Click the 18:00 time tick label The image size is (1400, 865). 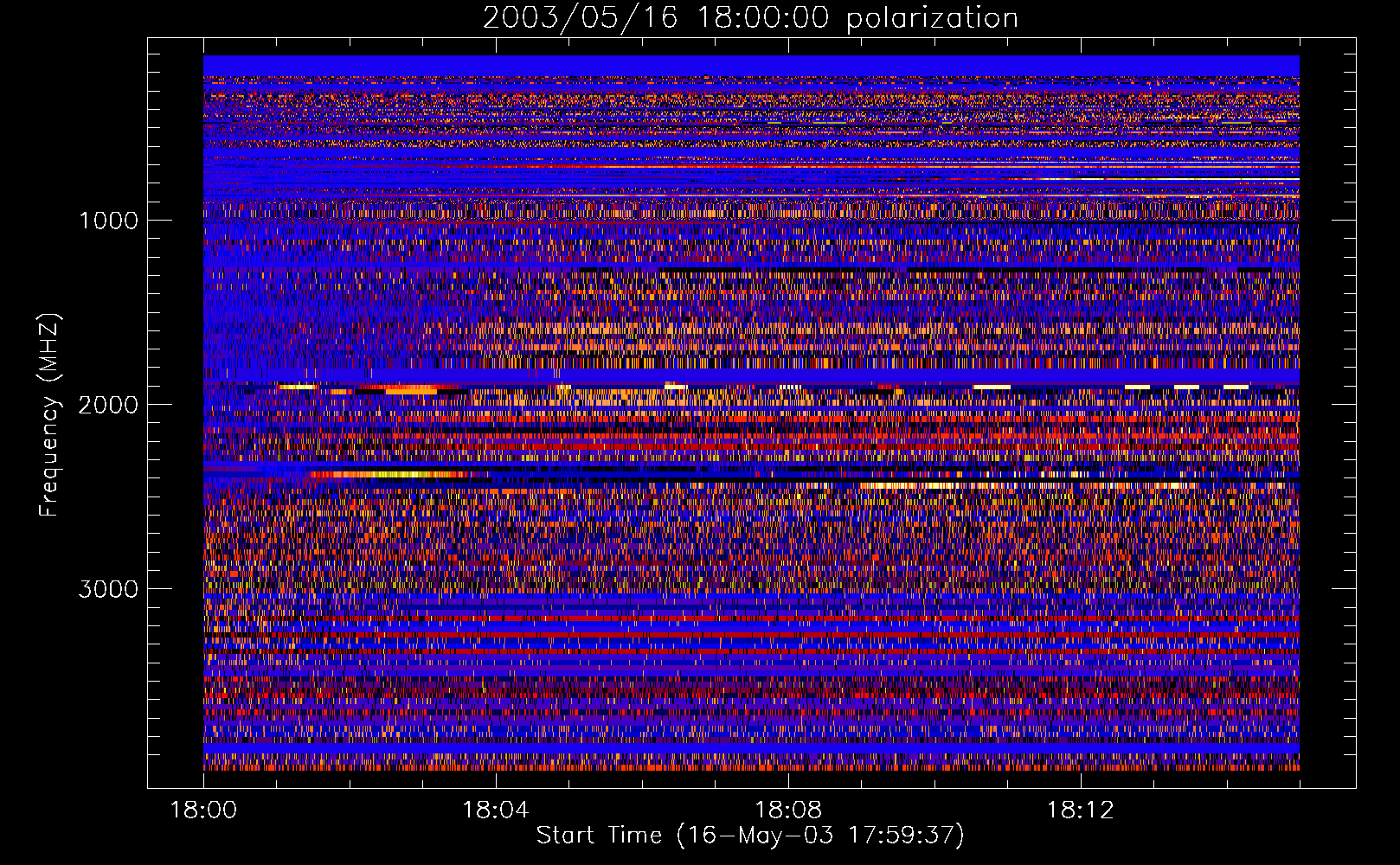point(203,811)
